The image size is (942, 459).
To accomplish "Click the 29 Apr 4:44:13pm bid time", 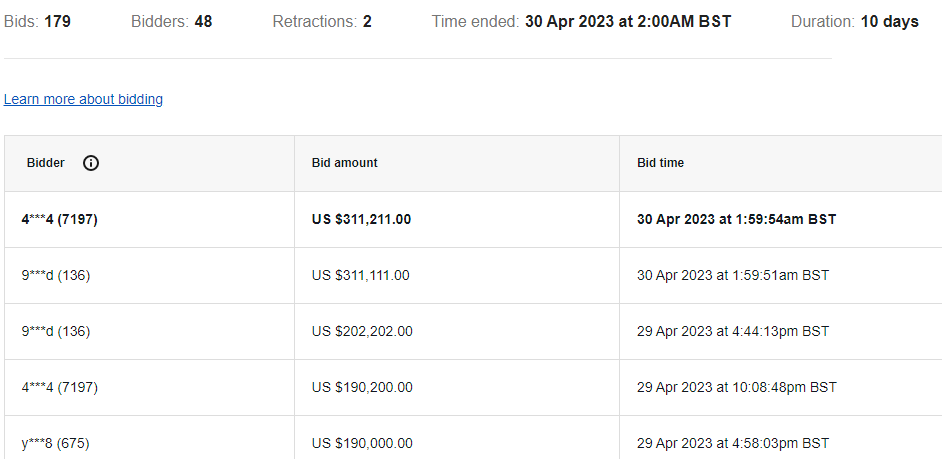I will pos(733,331).
